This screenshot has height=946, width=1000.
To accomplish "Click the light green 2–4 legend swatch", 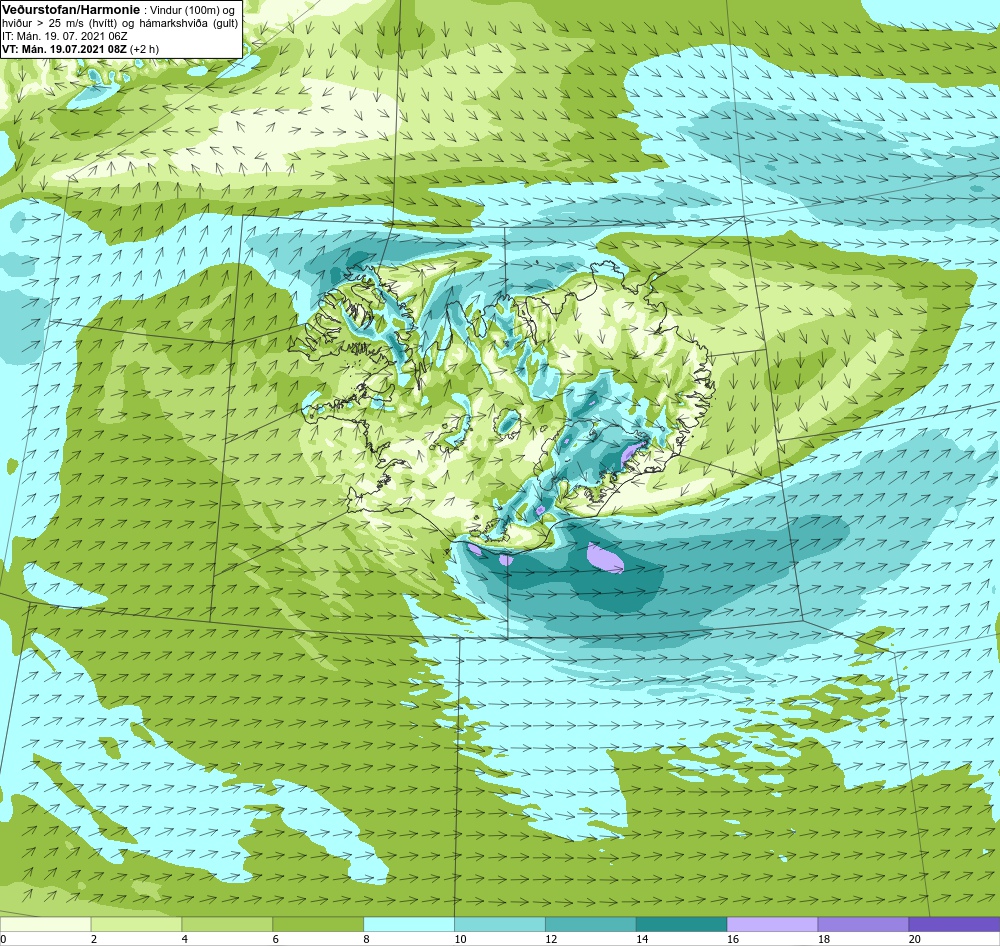I will coord(136,924).
